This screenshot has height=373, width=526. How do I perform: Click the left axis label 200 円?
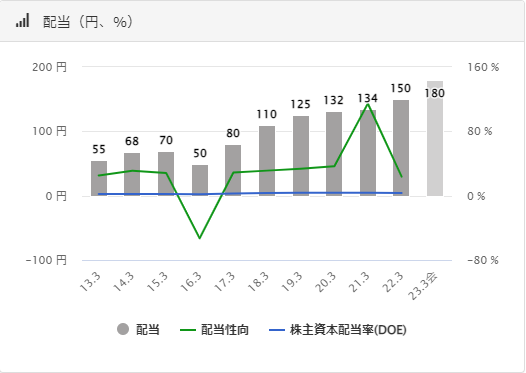(x=49, y=67)
